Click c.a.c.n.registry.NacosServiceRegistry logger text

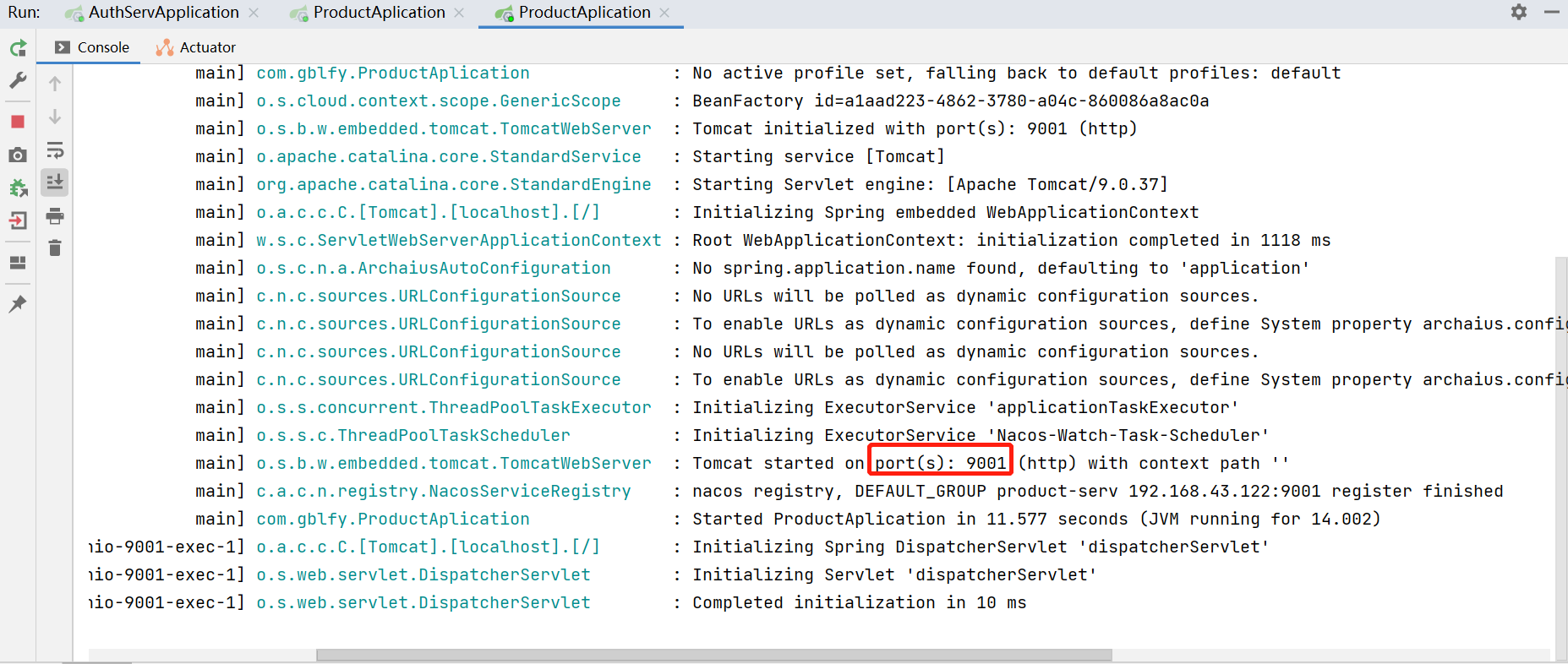pyautogui.click(x=444, y=491)
